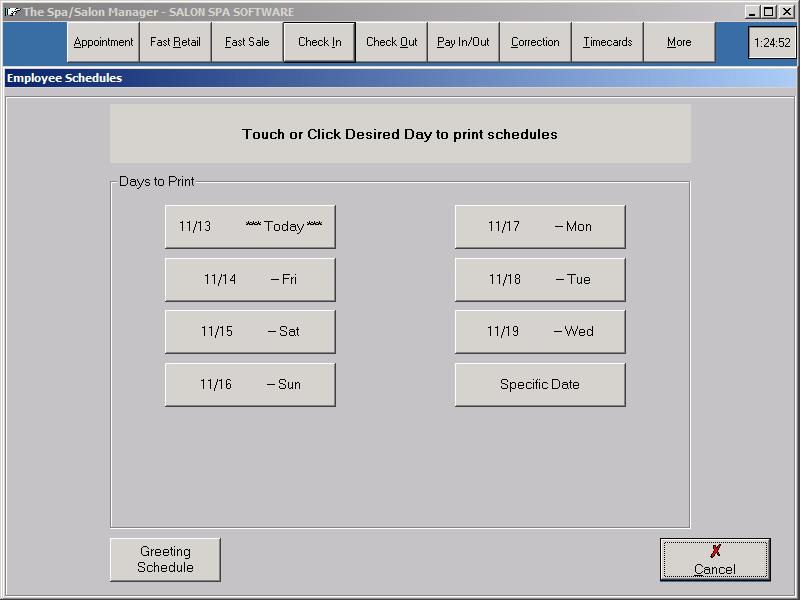Choose the 11/19 Wed schedule day

[x=540, y=332]
